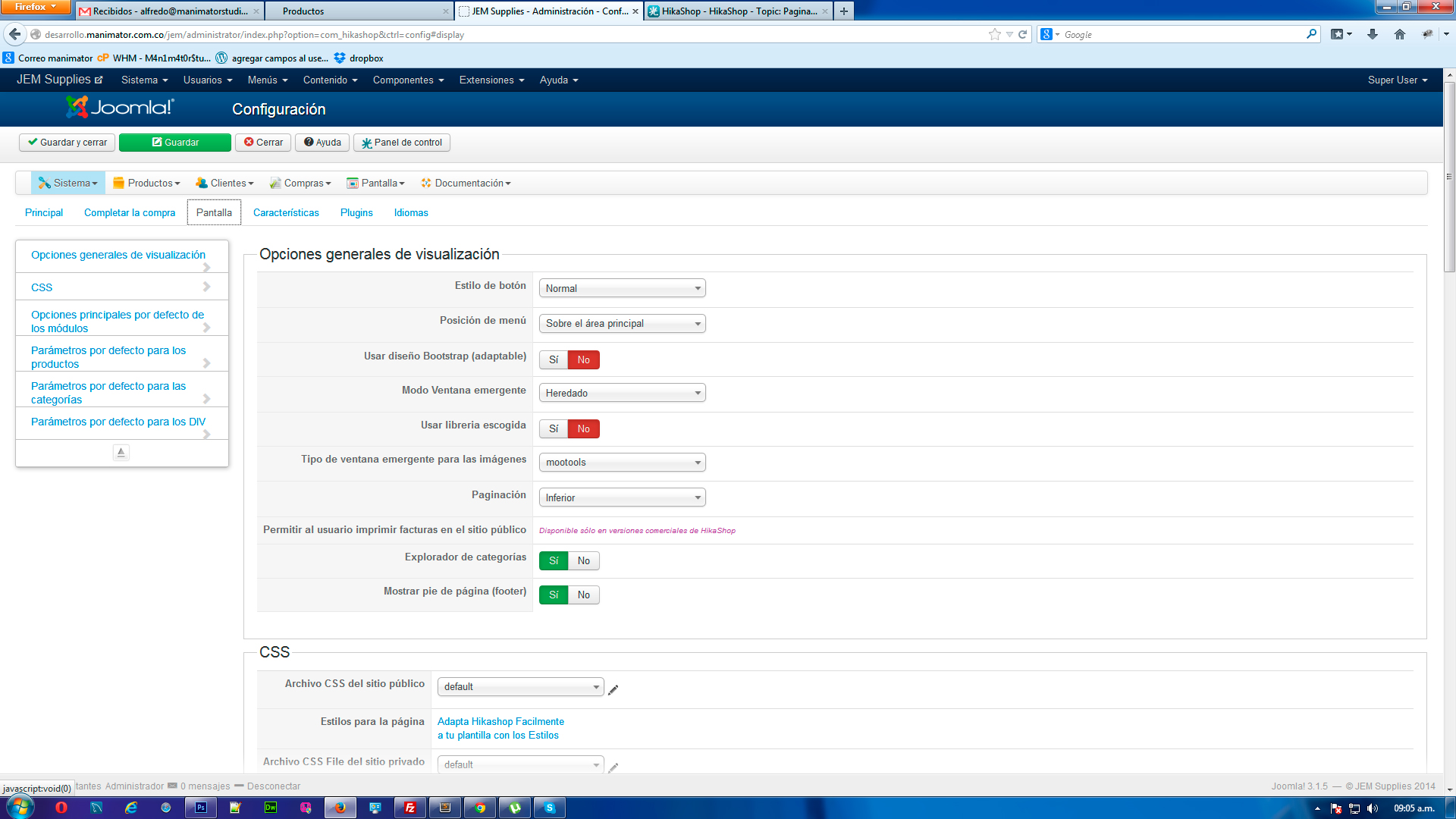Click the Google search input field
1456x819 pixels.
click(x=1183, y=35)
